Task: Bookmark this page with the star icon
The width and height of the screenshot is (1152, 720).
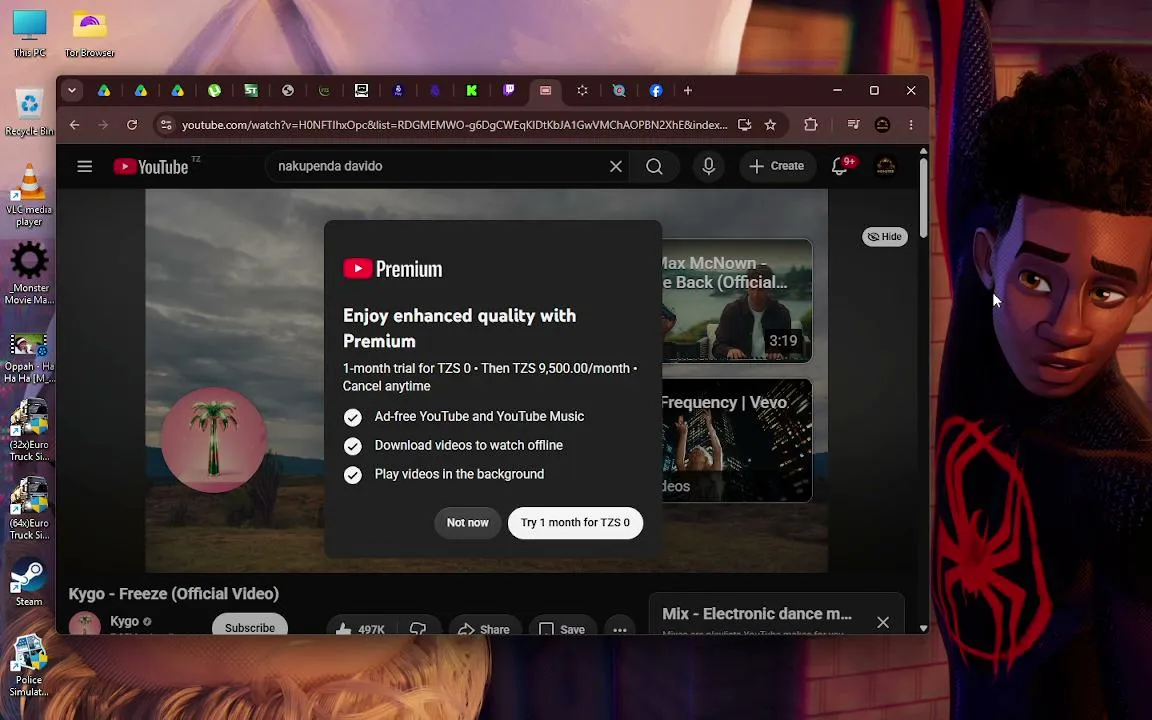Action: coord(770,125)
